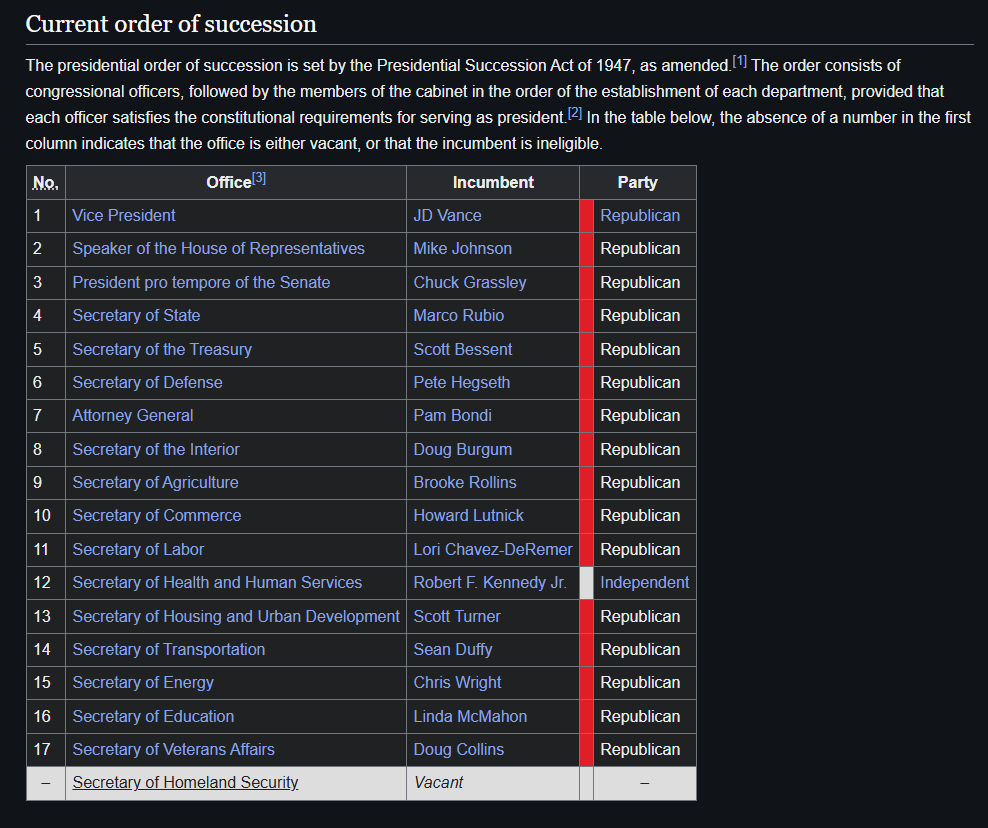Open JD Vance's article link

click(x=447, y=216)
